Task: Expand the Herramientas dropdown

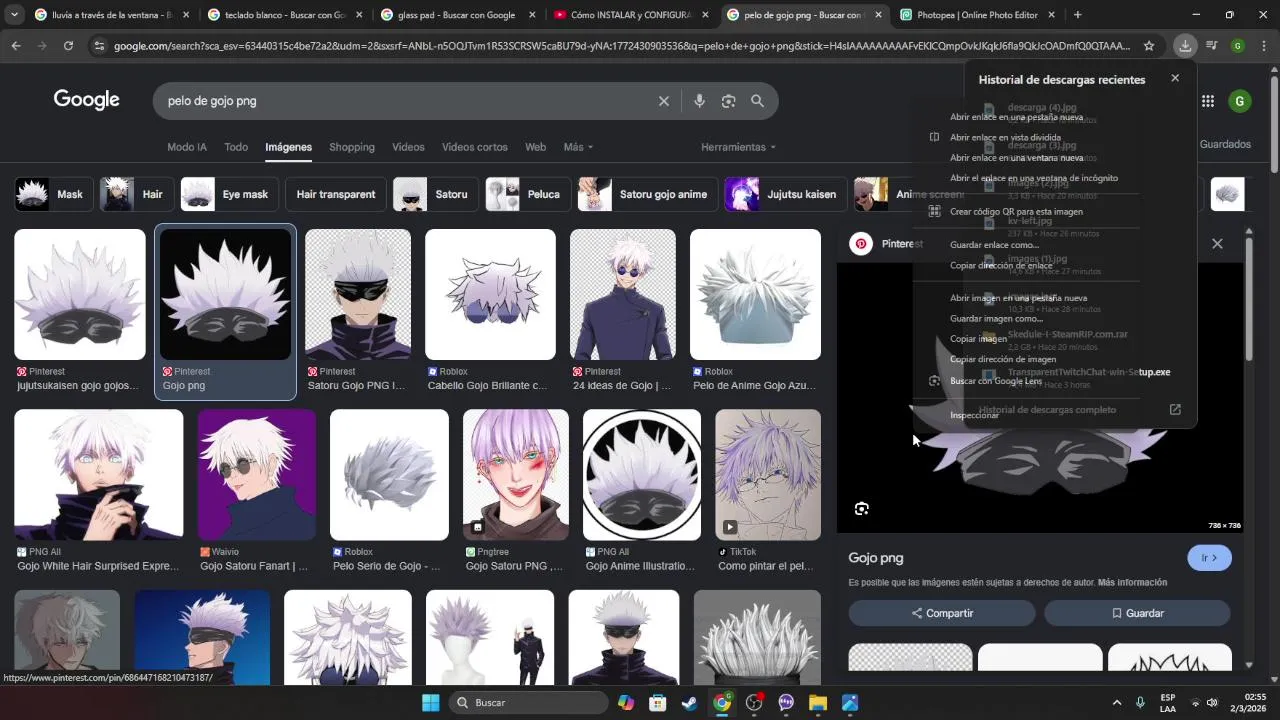Action: coord(739,147)
